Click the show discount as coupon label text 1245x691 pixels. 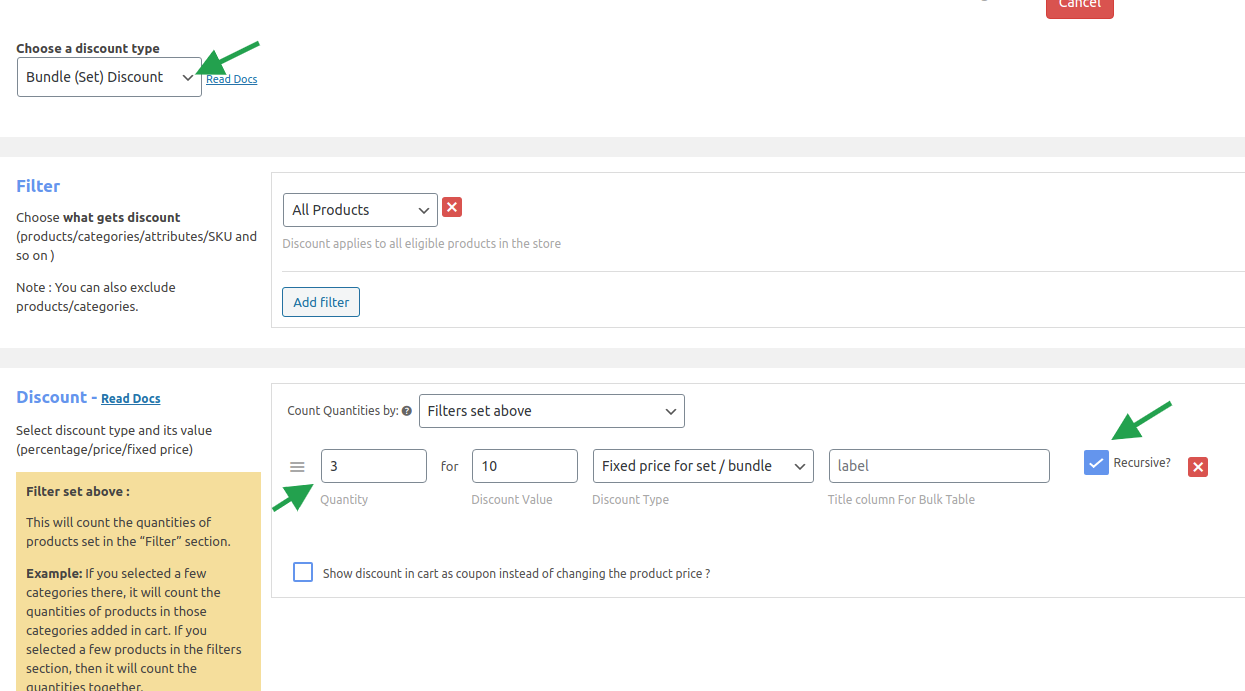pyautogui.click(x=516, y=574)
